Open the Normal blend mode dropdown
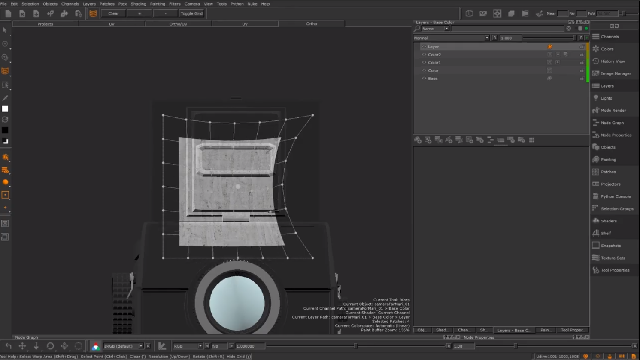Viewport: 640px width, 360px height. [451, 38]
